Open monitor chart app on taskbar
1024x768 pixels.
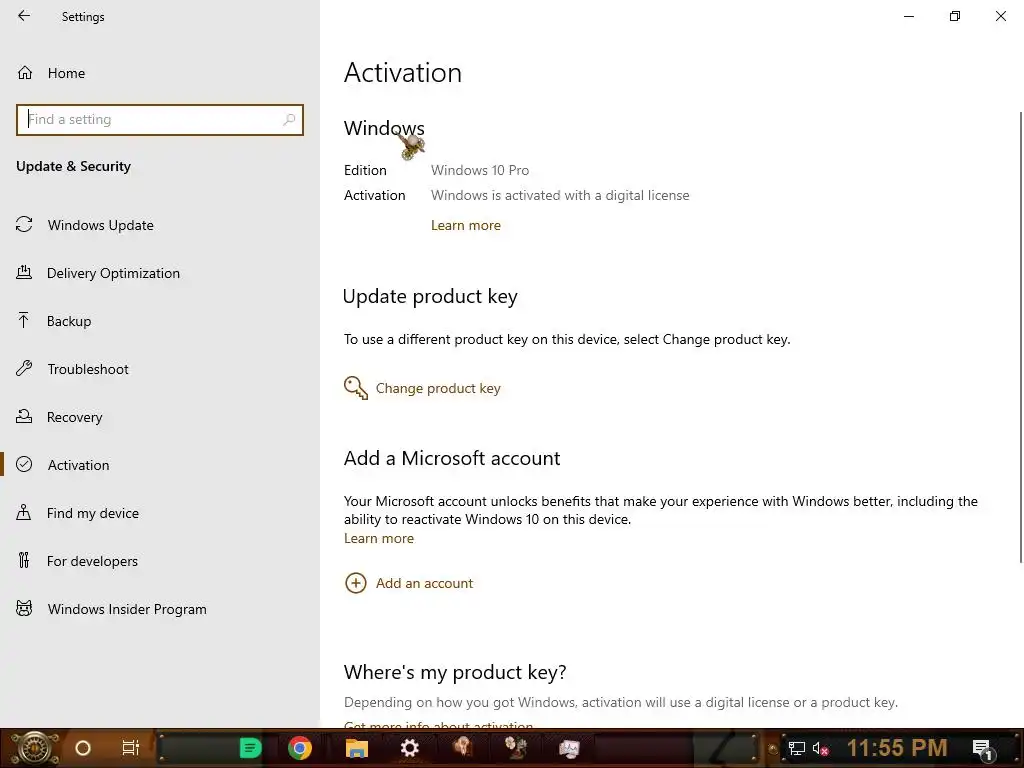coord(569,748)
